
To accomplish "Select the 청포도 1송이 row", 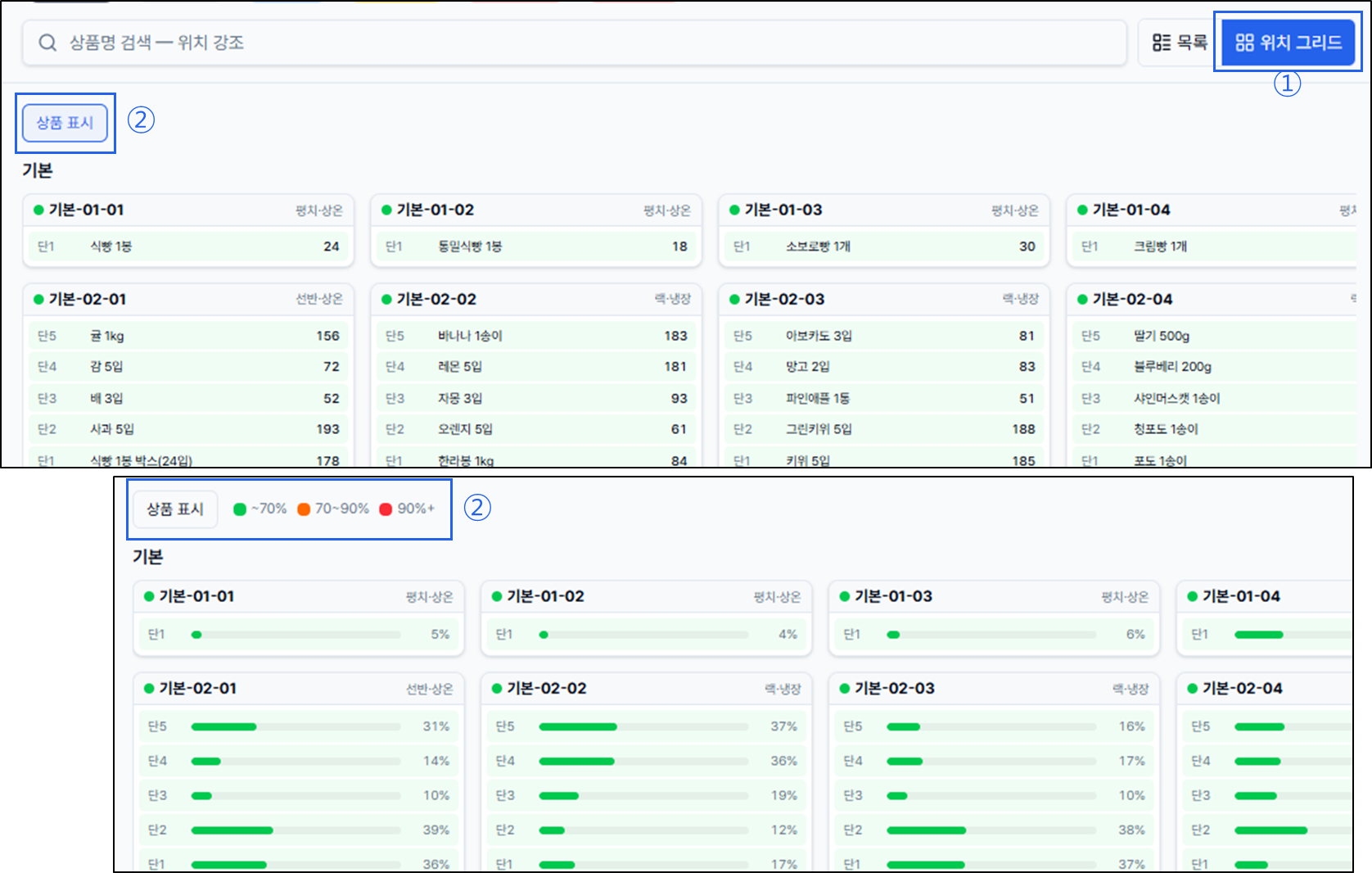I will tap(1214, 429).
